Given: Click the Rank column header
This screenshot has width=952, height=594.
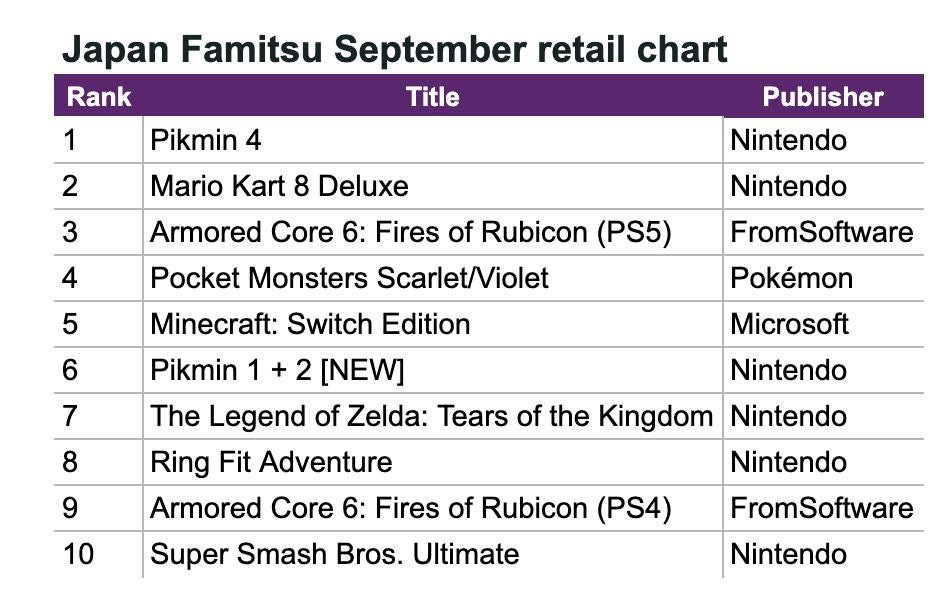Looking at the screenshot, I should pyautogui.click(x=99, y=97).
